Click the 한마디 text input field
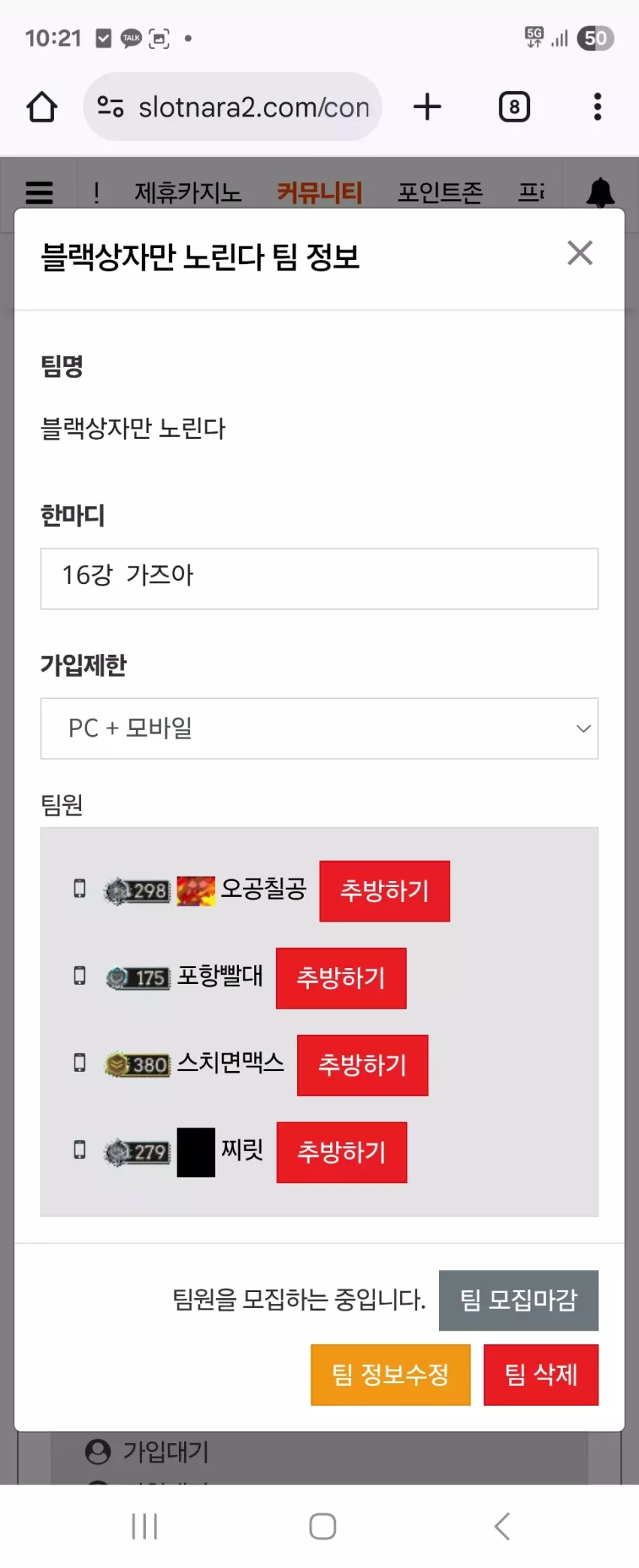 [319, 579]
